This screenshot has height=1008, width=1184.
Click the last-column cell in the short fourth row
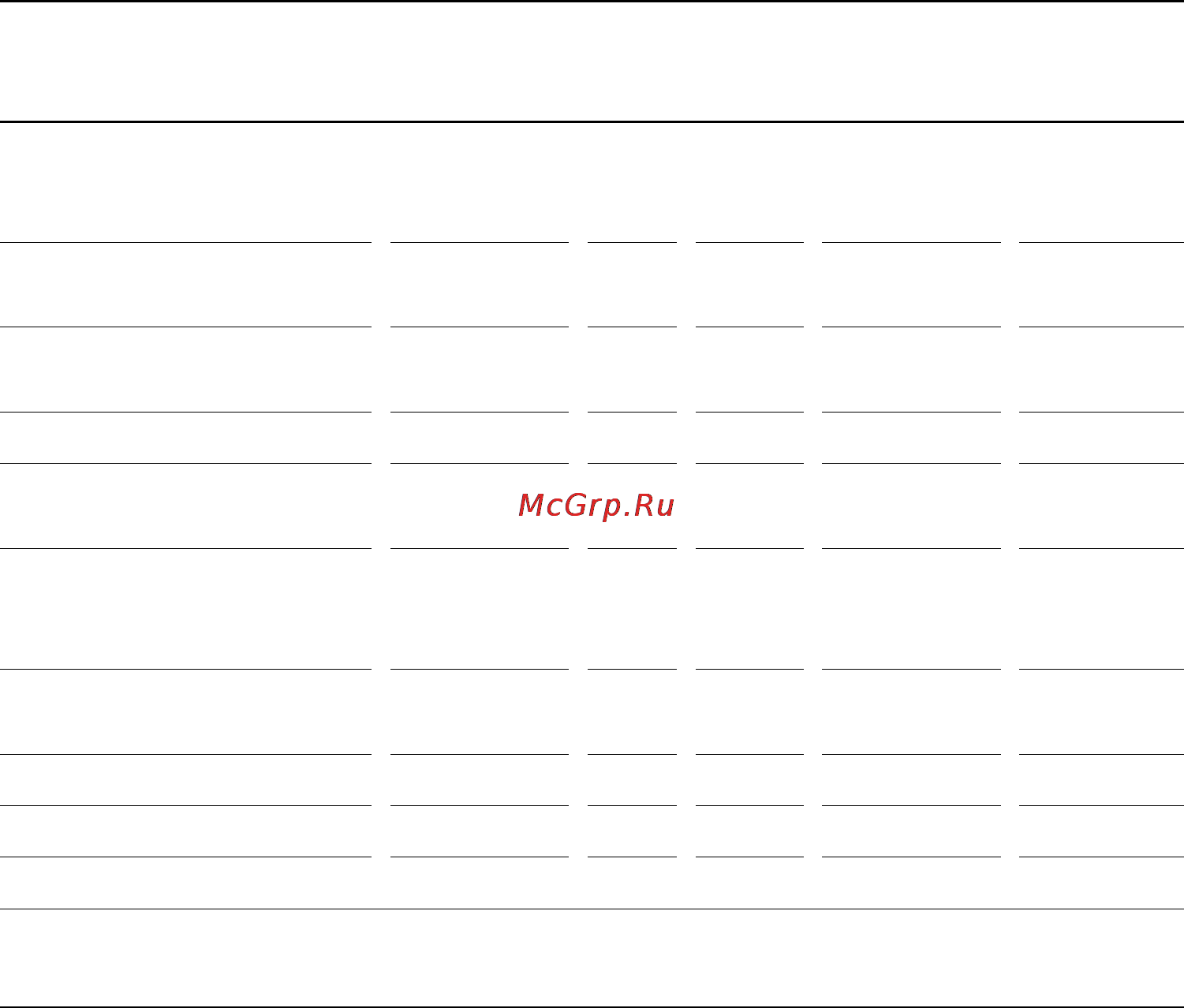(x=1101, y=438)
